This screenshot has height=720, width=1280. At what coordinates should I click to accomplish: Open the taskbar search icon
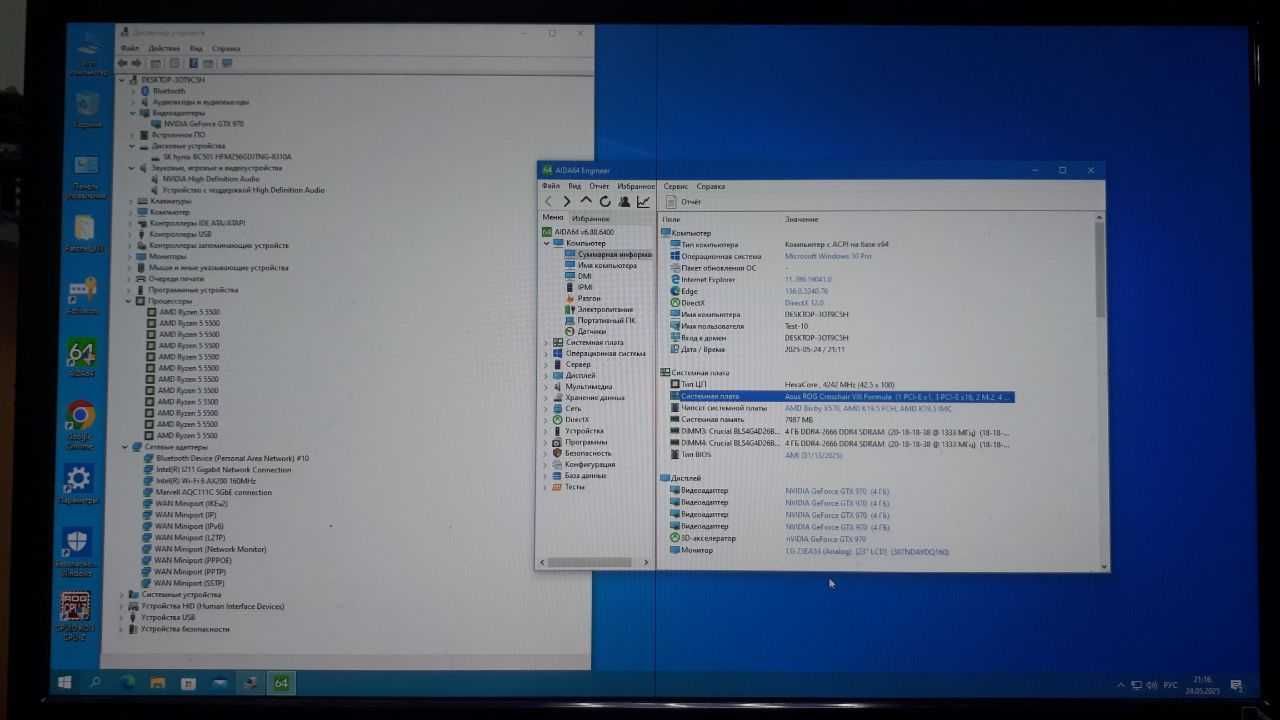pos(95,682)
